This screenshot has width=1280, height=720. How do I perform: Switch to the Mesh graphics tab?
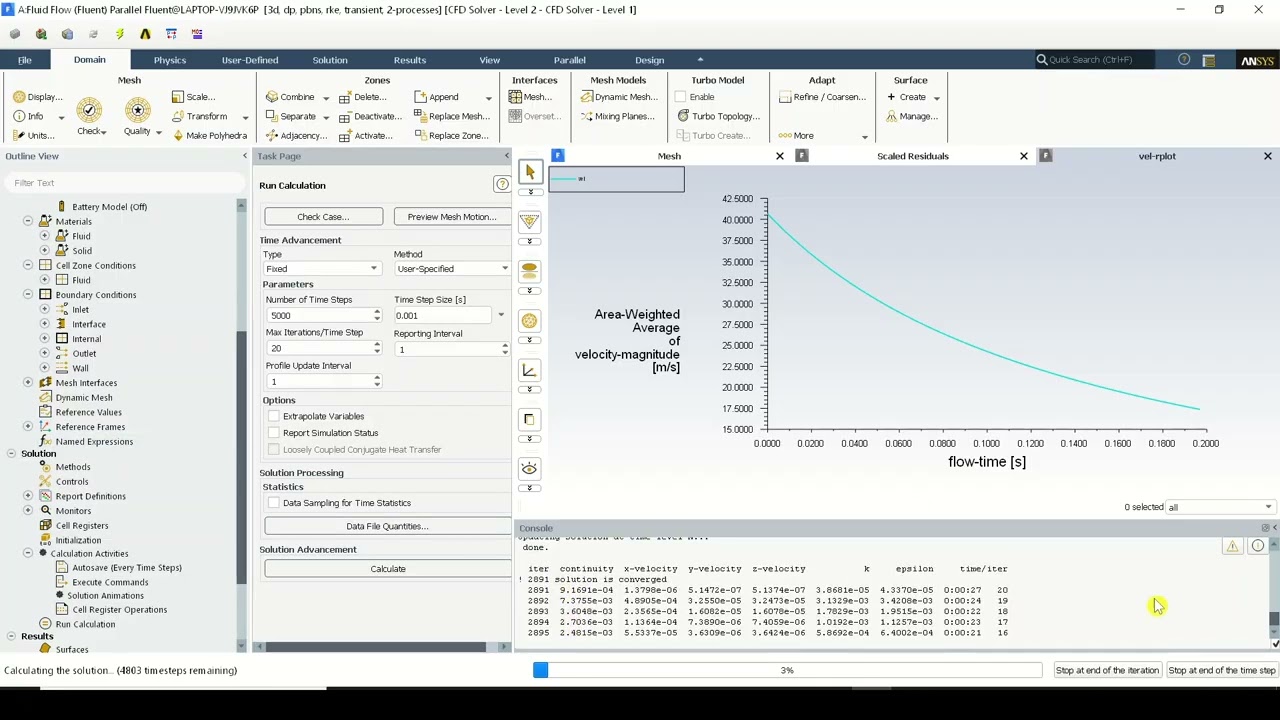click(669, 156)
